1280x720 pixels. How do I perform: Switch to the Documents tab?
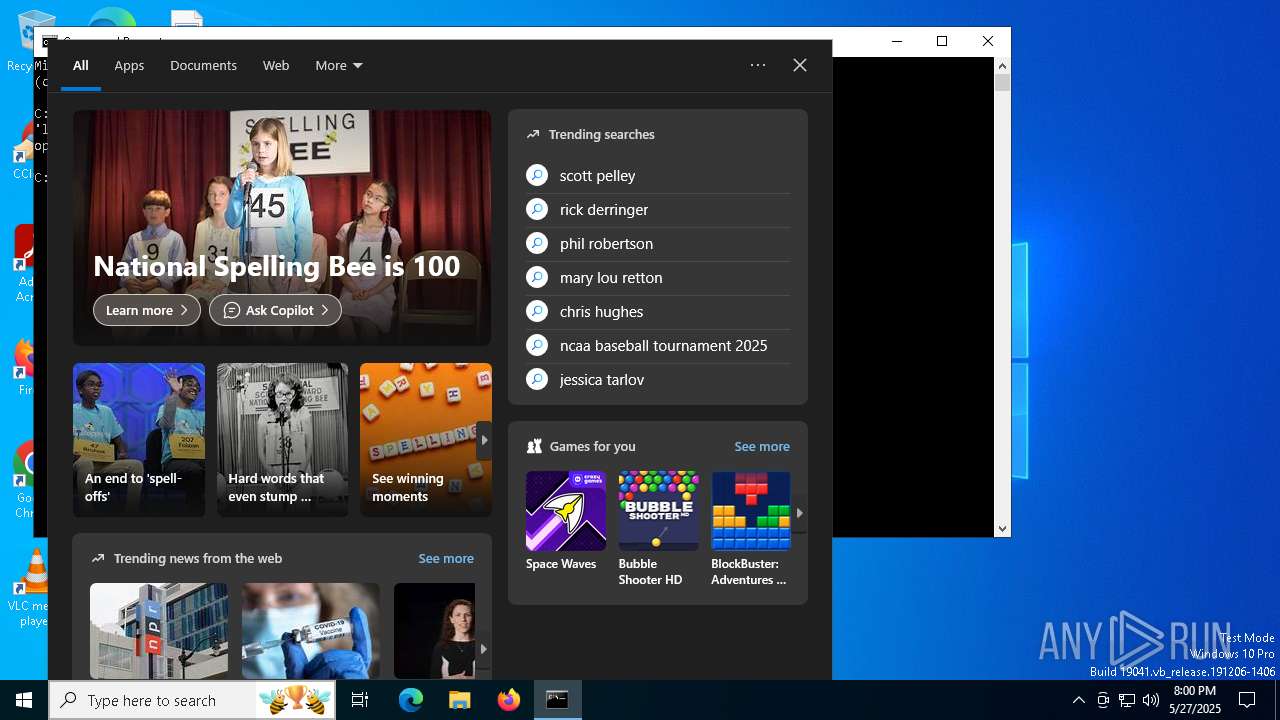pyautogui.click(x=203, y=65)
